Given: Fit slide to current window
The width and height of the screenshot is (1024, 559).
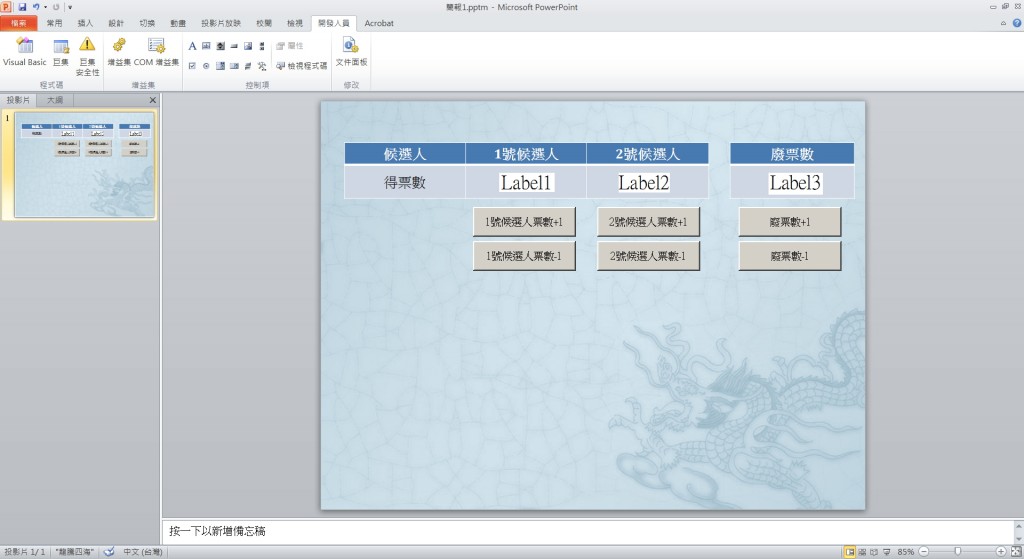Looking at the screenshot, I should [x=1016, y=552].
